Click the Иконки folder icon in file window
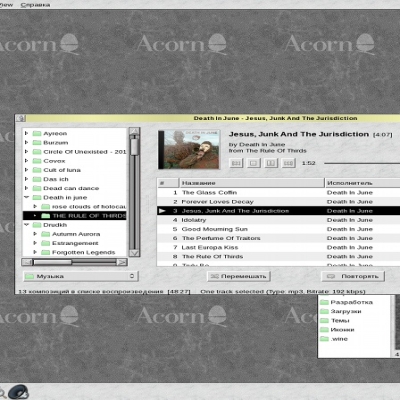This screenshot has height=400, width=400. [x=324, y=330]
